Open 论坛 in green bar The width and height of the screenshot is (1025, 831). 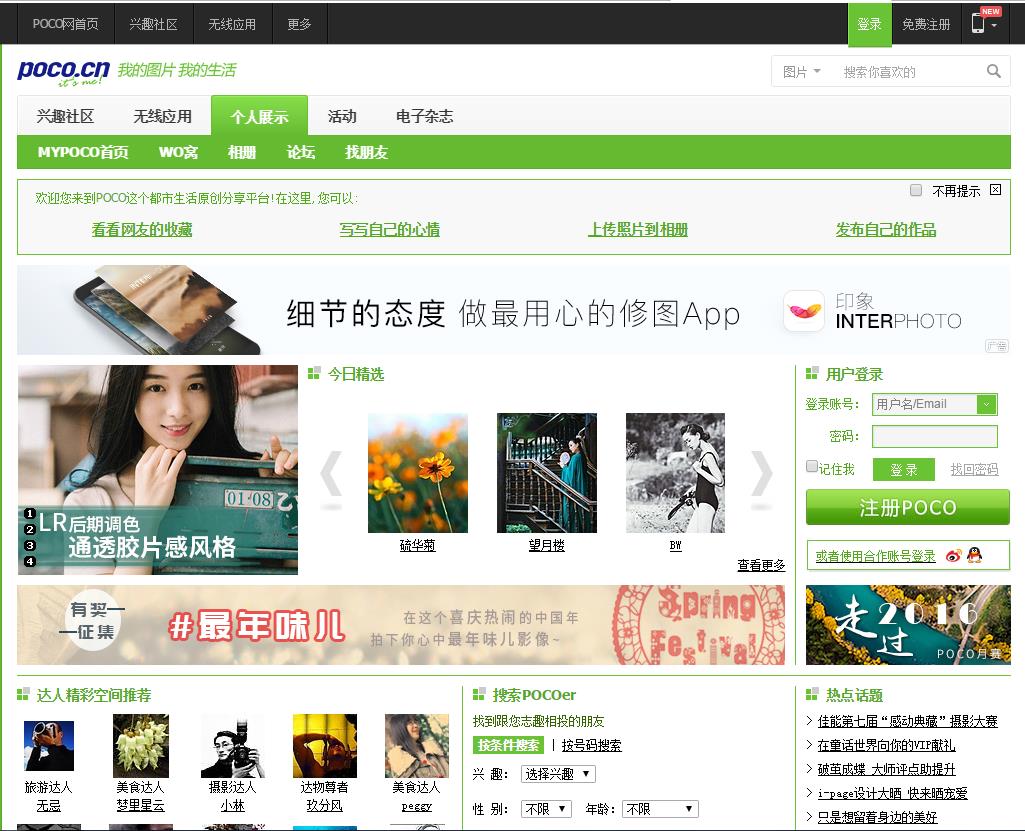tap(301, 152)
